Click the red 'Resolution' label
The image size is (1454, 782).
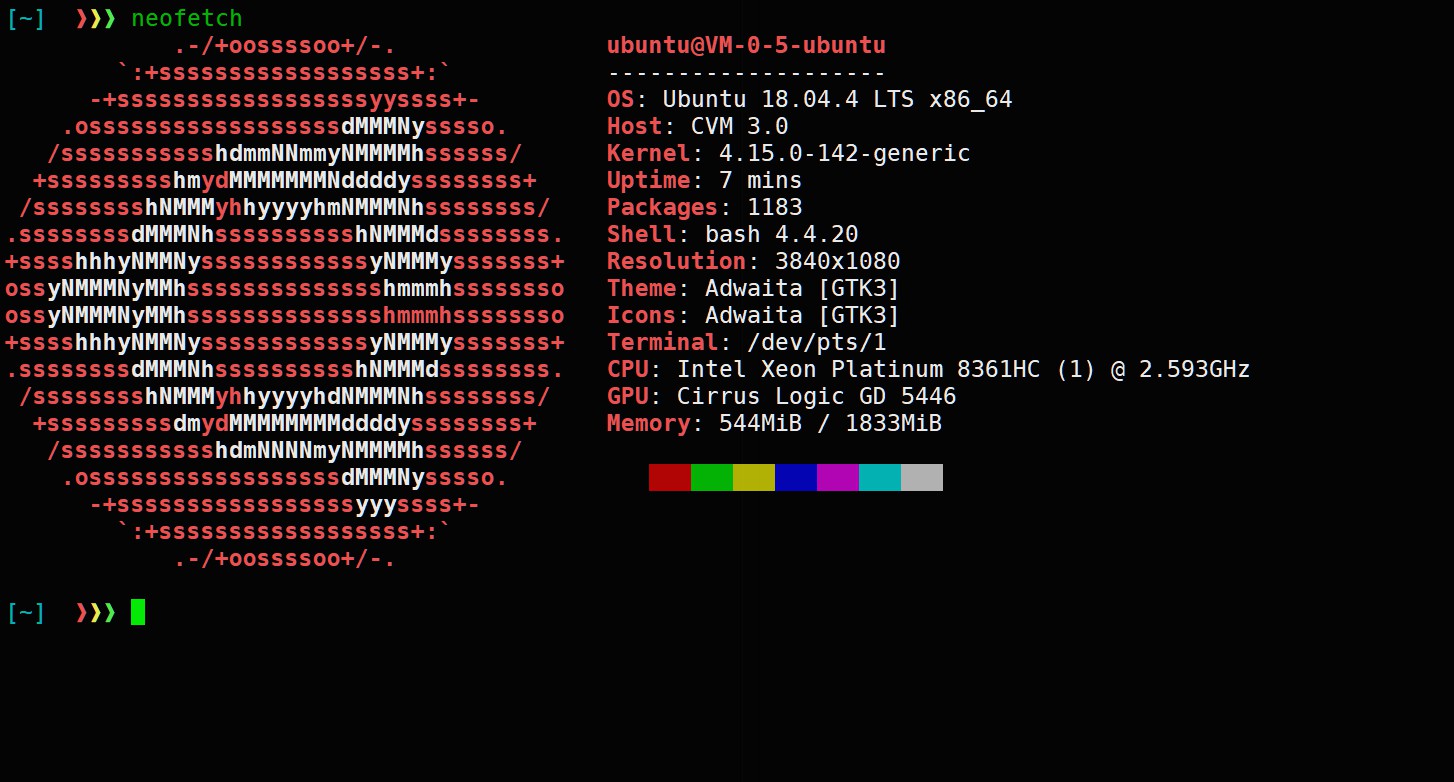click(677, 262)
